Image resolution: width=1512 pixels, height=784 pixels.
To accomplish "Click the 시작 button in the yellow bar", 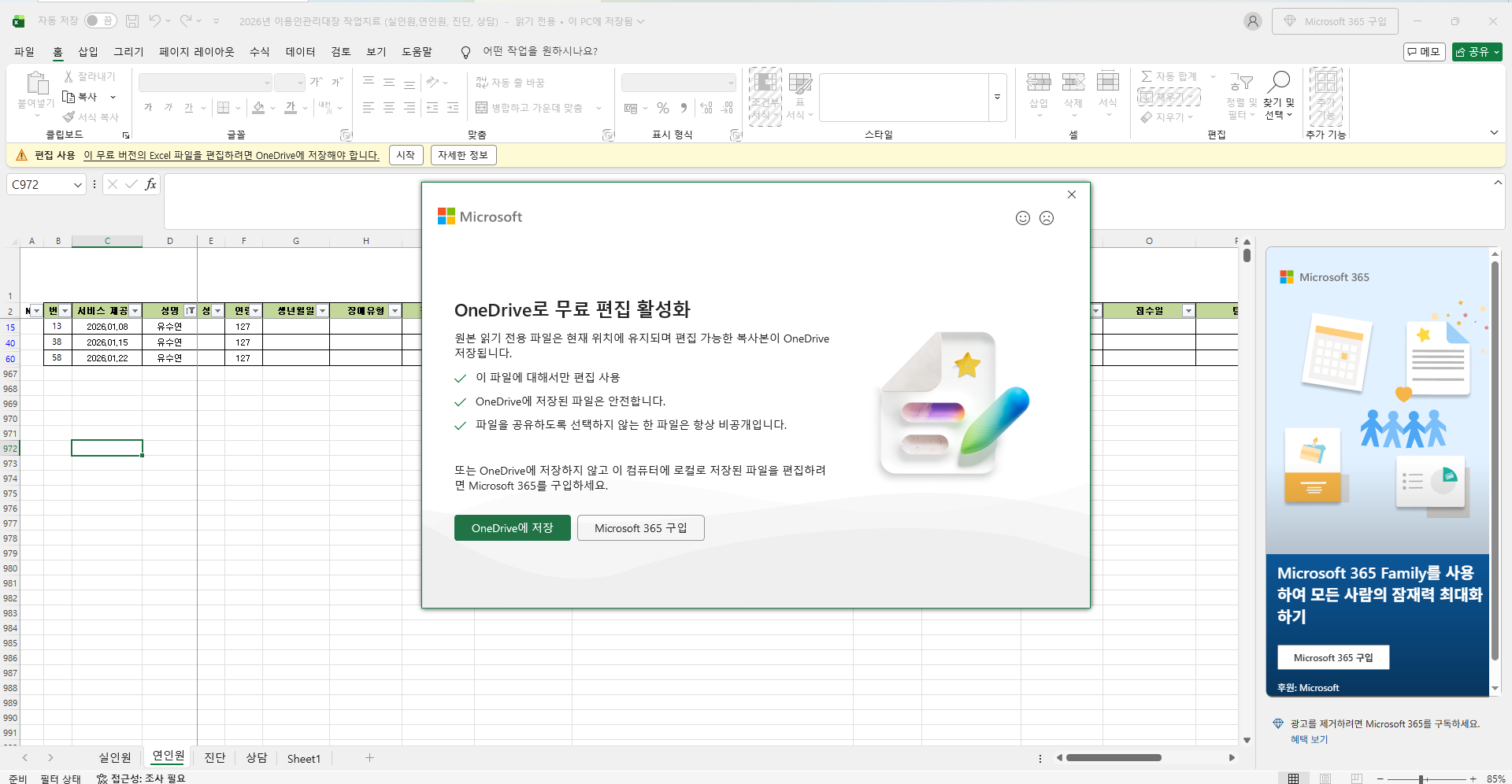I will coord(406,156).
